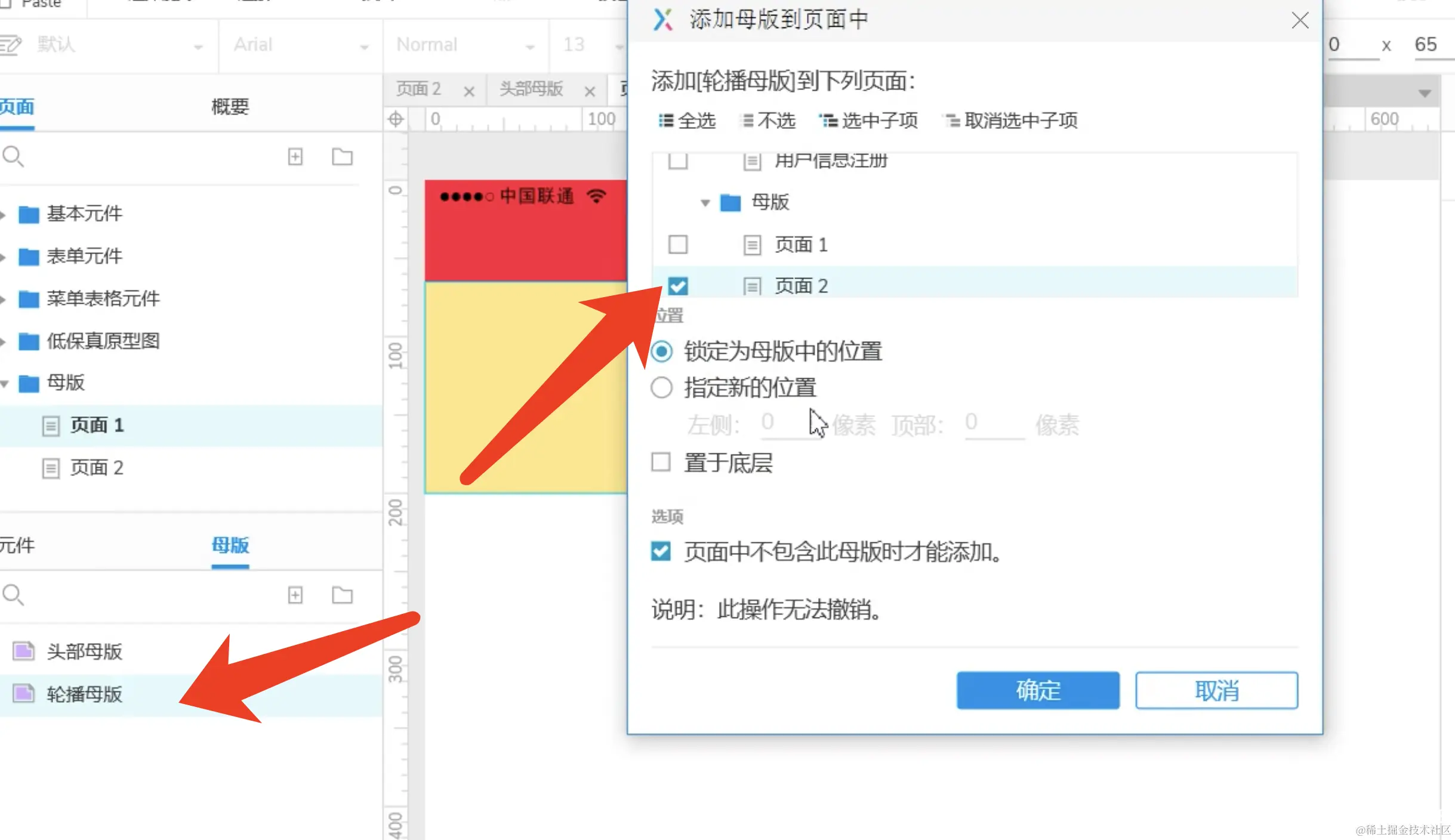Click the 选中子项 icon in dialog
The width and height of the screenshot is (1455, 840).
point(828,121)
